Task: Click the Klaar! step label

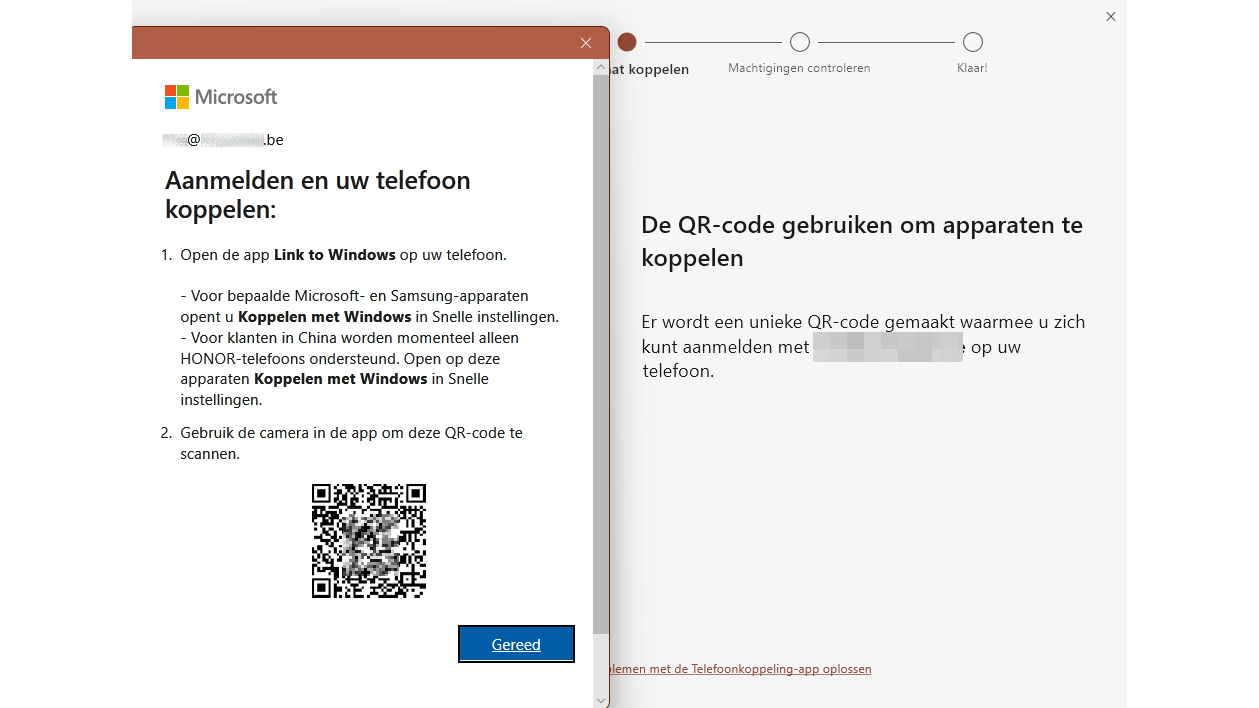Action: click(971, 68)
